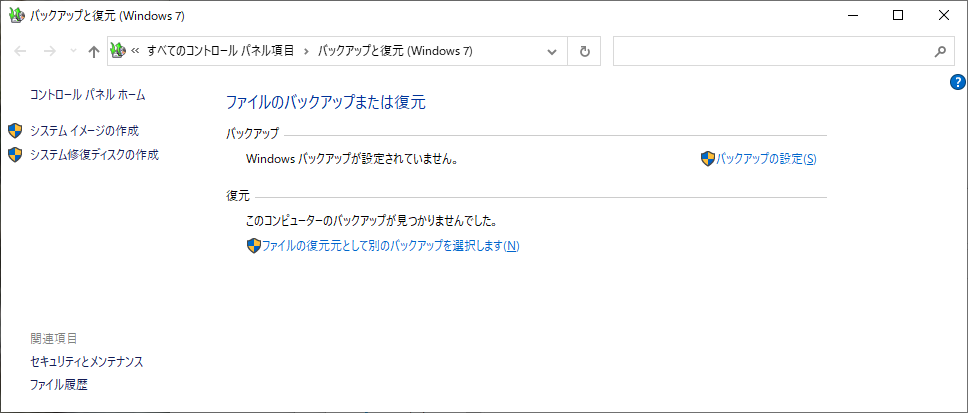Image resolution: width=968 pixels, height=413 pixels.
Task: Click the magnifier search icon
Action: click(x=940, y=52)
